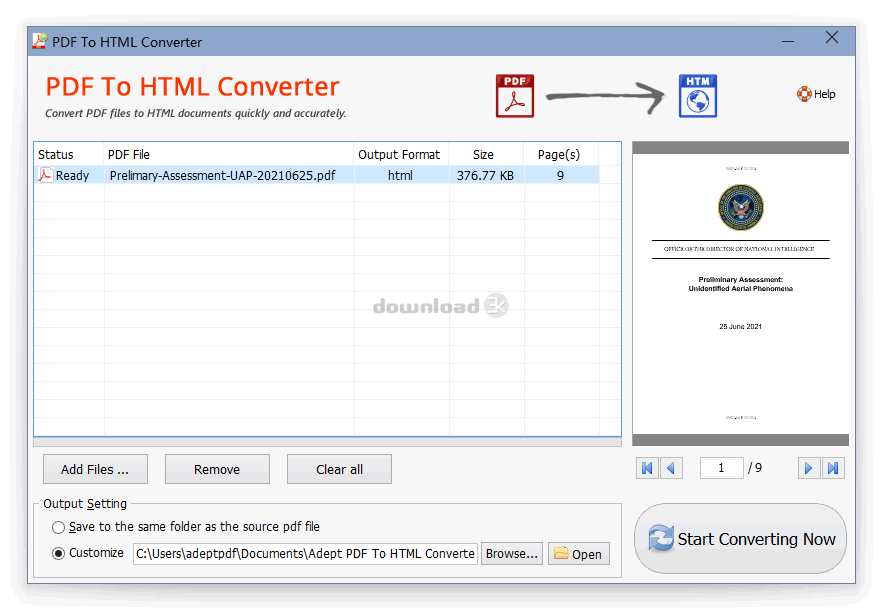The image size is (882, 610).
Task: Click the PDF icon beside Ready status
Action: (45, 175)
